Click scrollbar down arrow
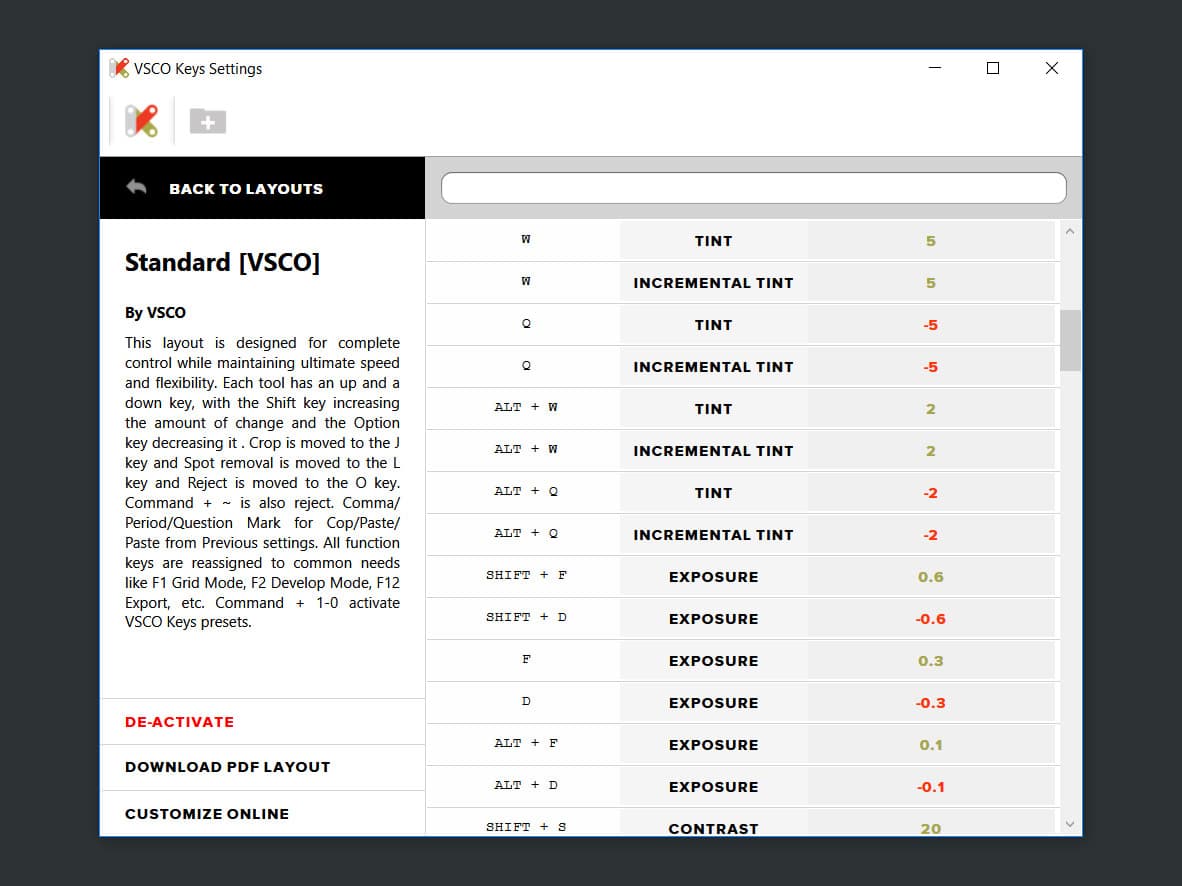The width and height of the screenshot is (1182, 886). click(1070, 824)
